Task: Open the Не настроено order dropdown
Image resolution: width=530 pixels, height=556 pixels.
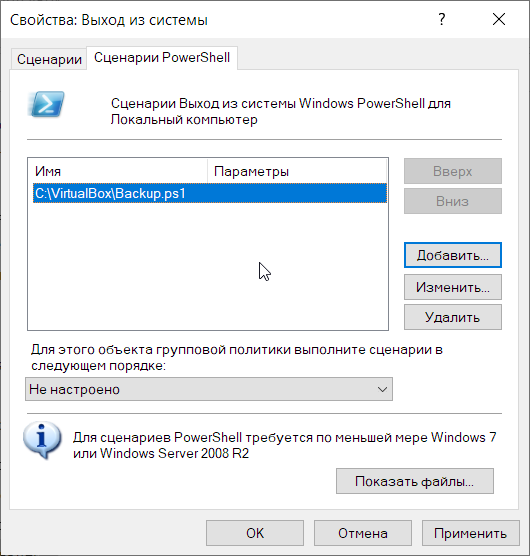Action: click(209, 389)
